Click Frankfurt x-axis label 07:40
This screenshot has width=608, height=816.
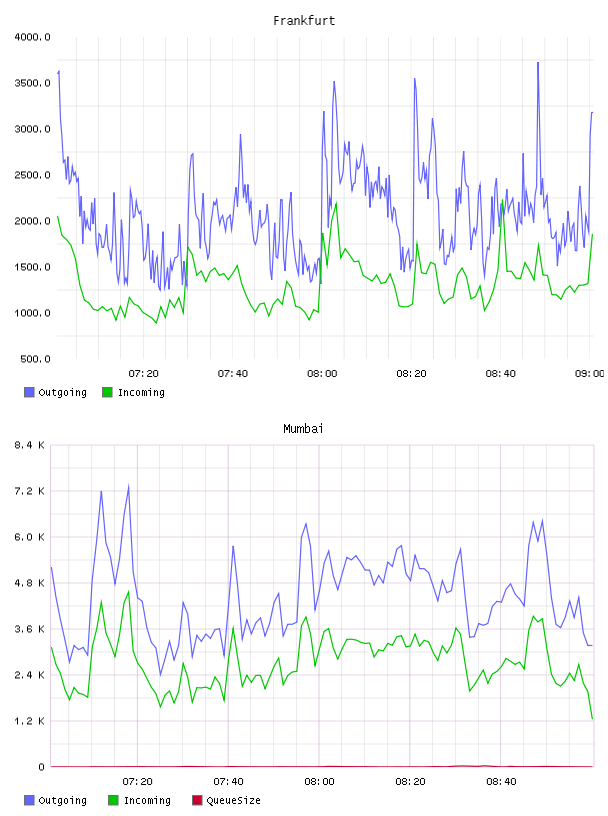233,374
